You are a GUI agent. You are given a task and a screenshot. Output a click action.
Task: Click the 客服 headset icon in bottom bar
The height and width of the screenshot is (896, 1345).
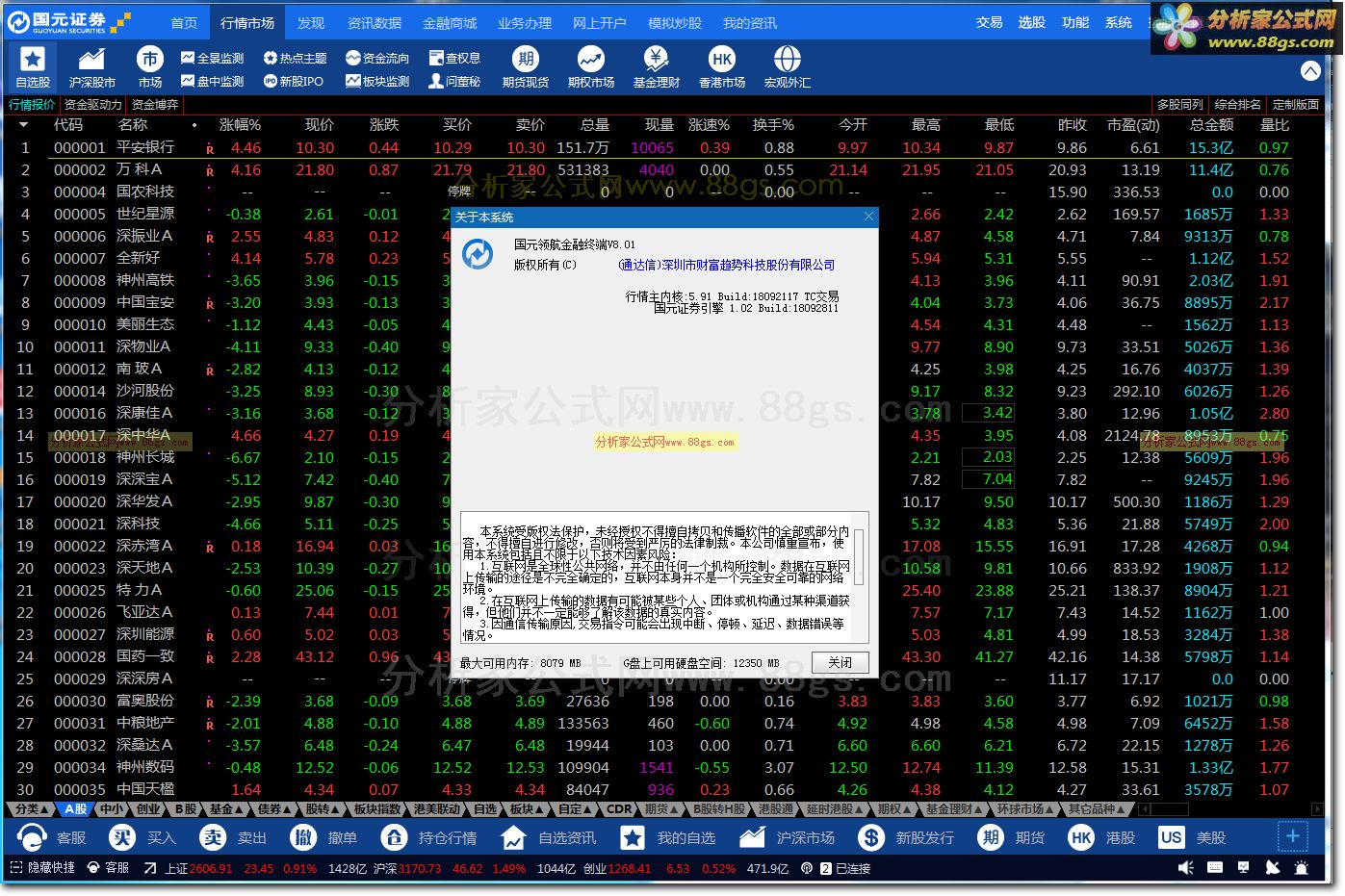[x=33, y=837]
